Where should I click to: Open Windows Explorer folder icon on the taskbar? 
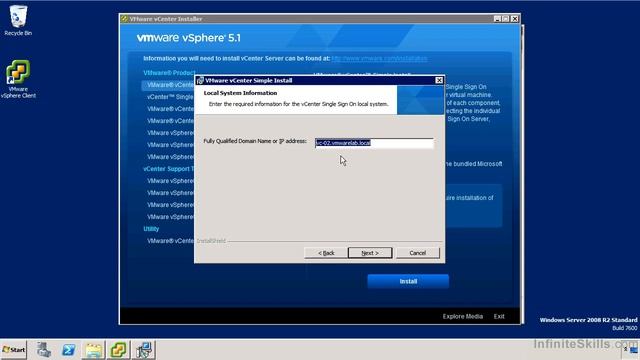pos(93,350)
